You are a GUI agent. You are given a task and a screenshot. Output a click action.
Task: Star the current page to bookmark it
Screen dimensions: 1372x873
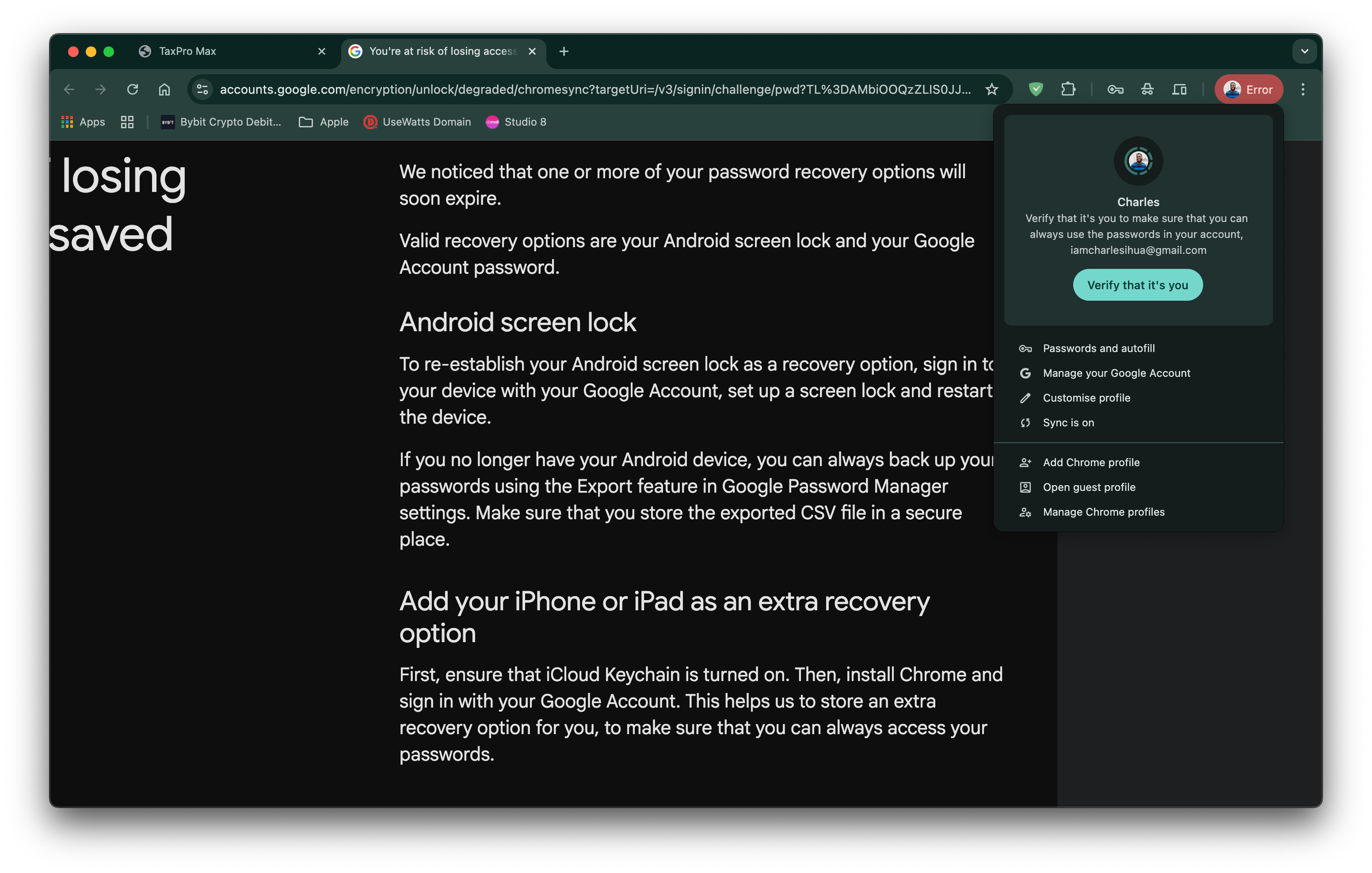tap(992, 89)
